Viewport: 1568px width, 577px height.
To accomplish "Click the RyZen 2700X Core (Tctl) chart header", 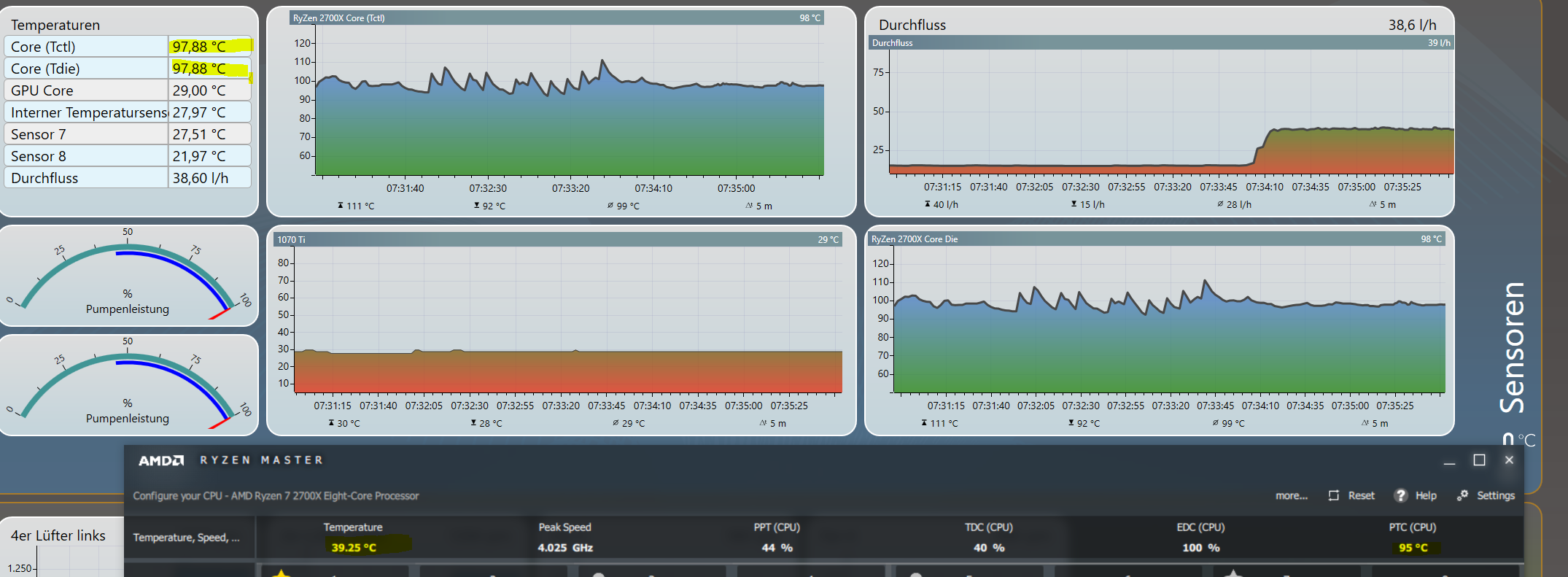I will pos(556,18).
